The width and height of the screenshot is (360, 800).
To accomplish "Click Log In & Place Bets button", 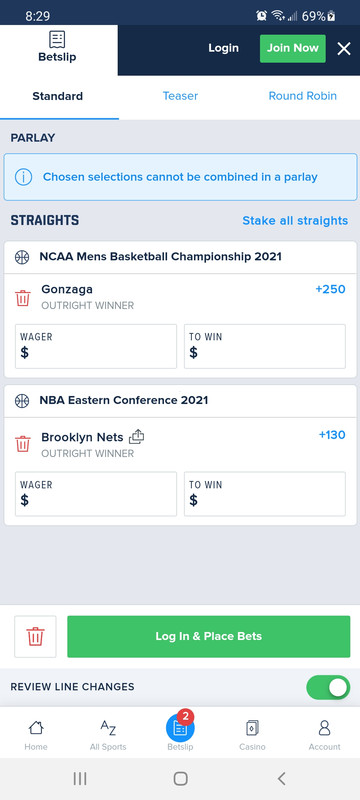I will [209, 636].
